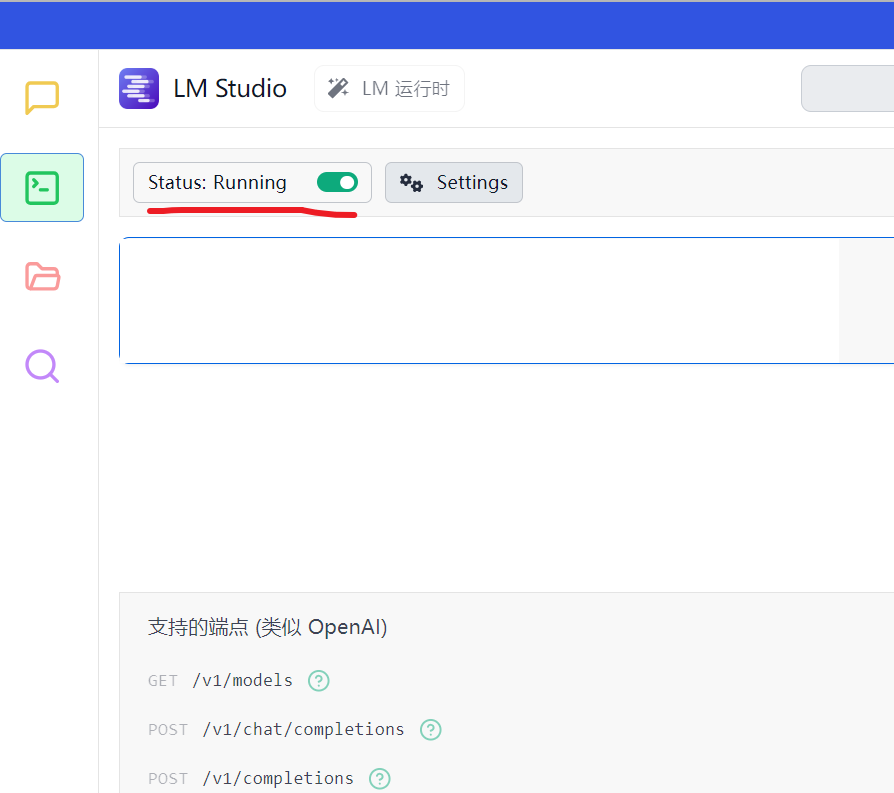Open server Settings button
Screen dimensions: 894x793
[454, 182]
